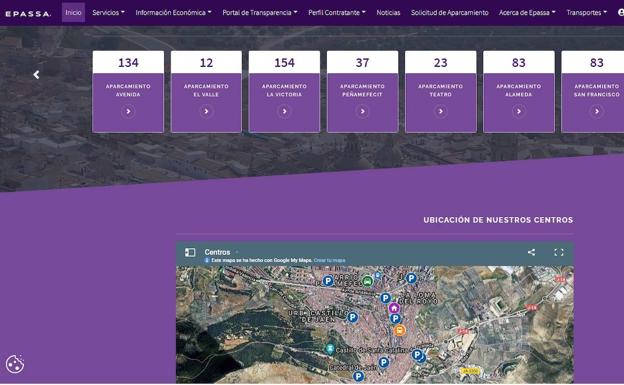Select the green car marker on map
The height and width of the screenshot is (385, 624).
367,281
